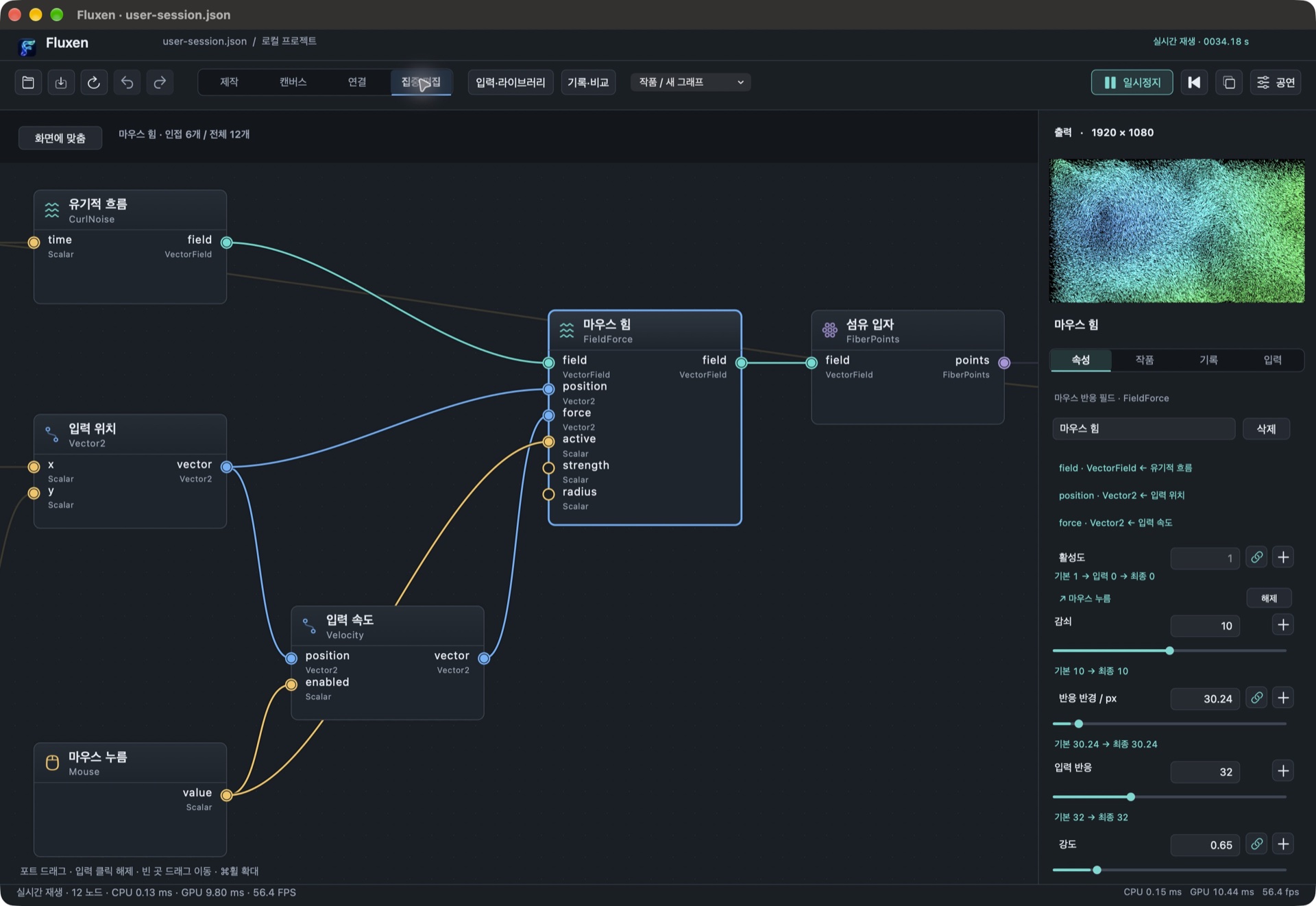Click the rewind to start button

click(1194, 82)
